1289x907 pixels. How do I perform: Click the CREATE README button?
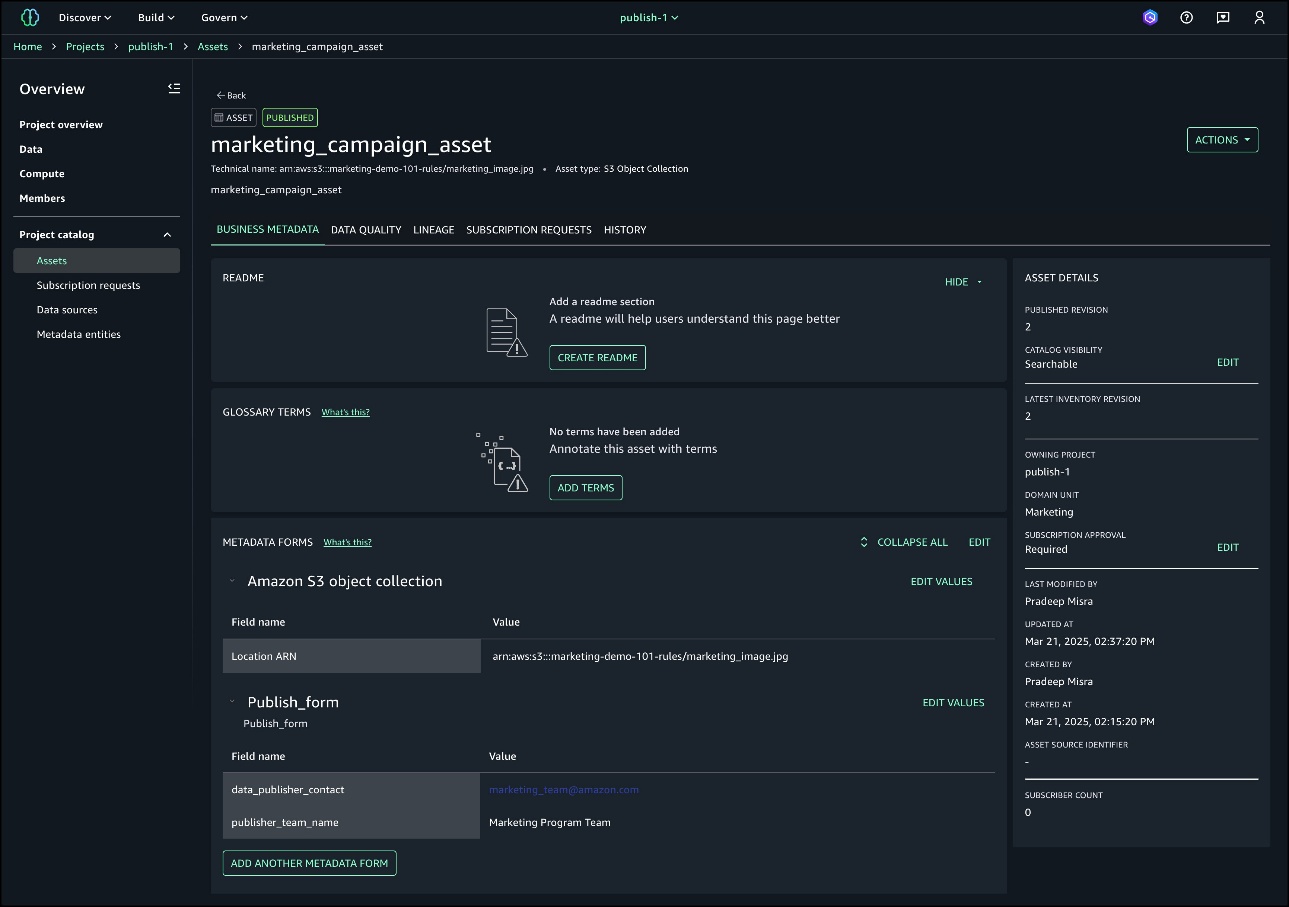[x=597, y=357]
